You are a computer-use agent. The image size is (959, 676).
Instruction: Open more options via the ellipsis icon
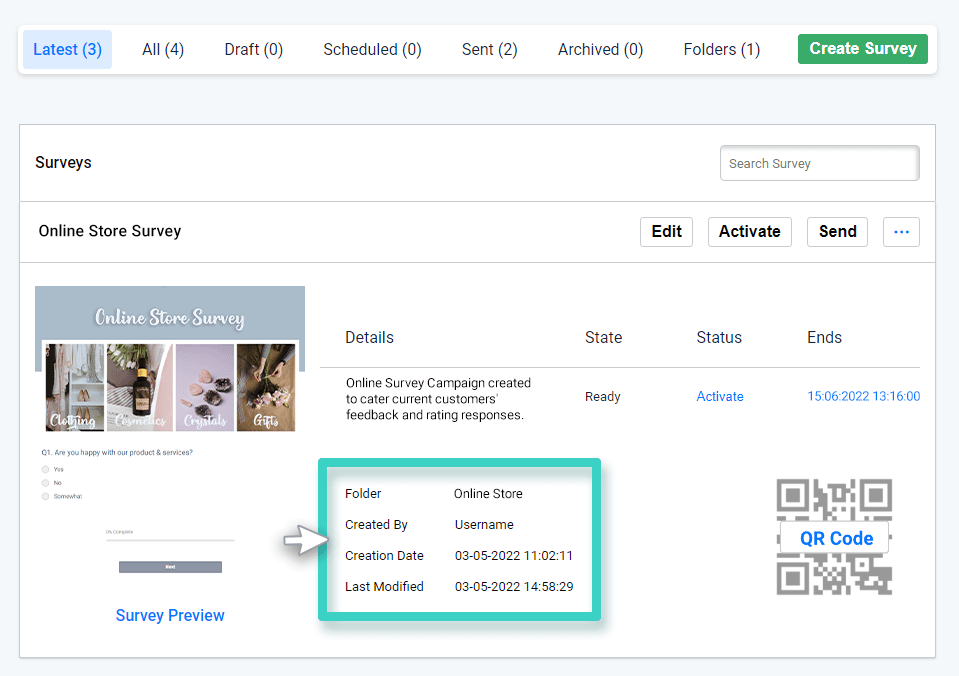coord(900,231)
